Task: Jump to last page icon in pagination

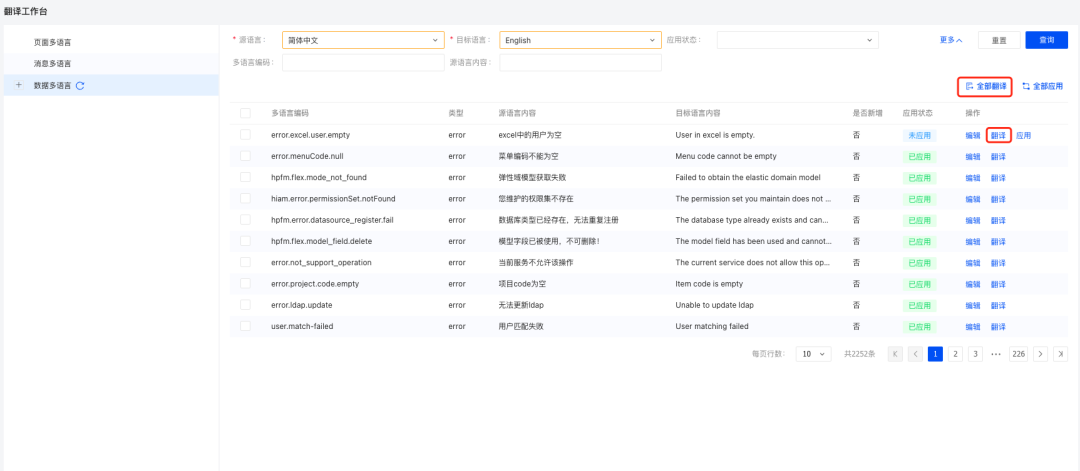Action: pos(1060,354)
